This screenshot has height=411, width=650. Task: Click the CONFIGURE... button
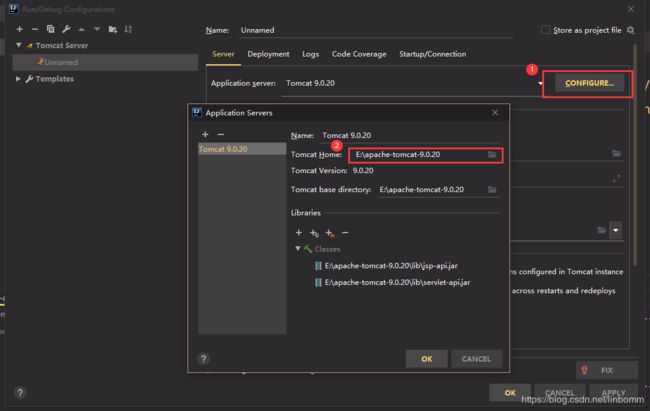(x=589, y=83)
